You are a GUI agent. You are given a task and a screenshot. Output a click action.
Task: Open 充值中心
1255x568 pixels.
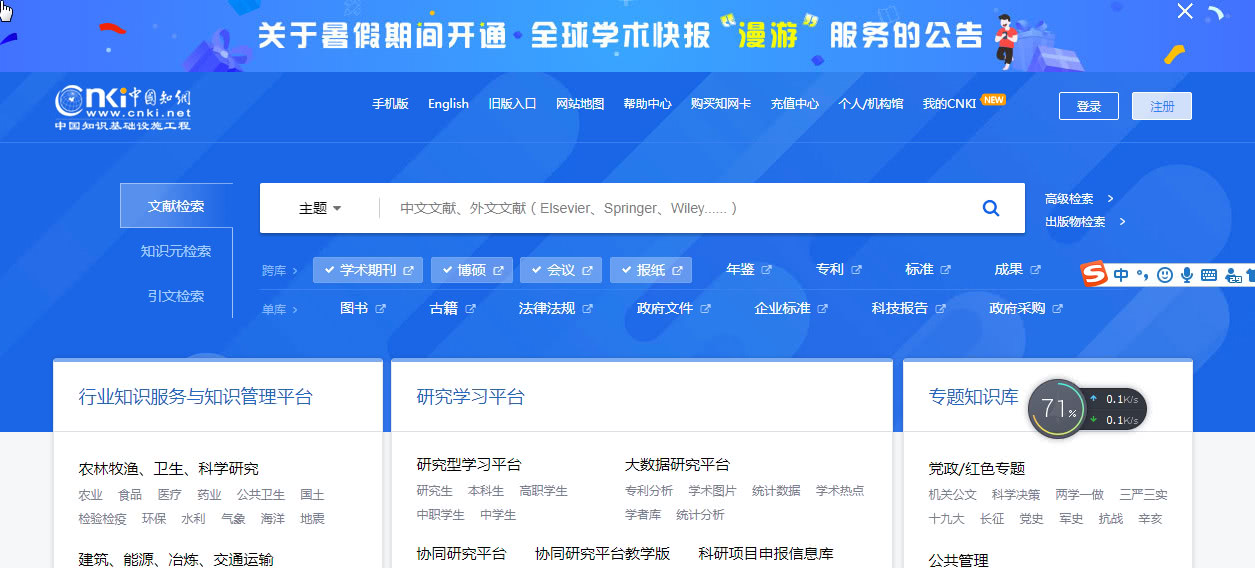pos(795,104)
